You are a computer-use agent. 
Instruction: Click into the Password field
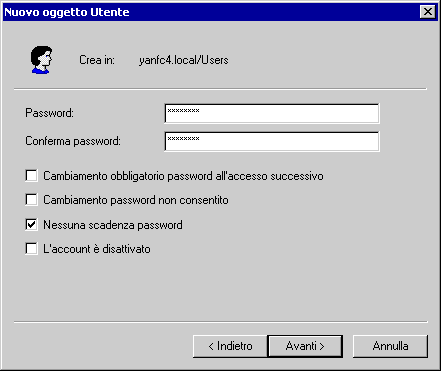pyautogui.click(x=272, y=113)
